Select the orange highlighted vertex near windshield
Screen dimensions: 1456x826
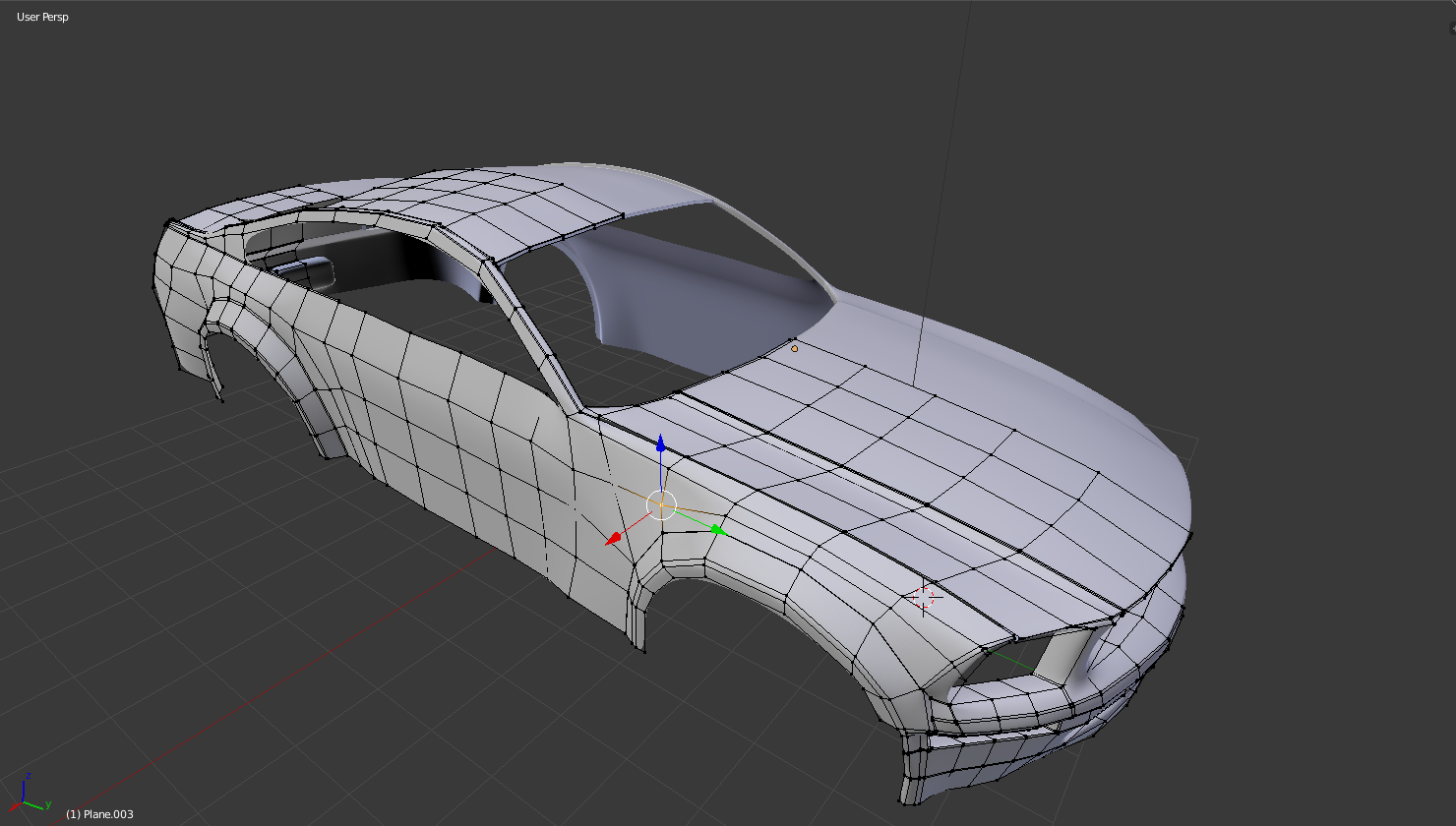pos(795,348)
